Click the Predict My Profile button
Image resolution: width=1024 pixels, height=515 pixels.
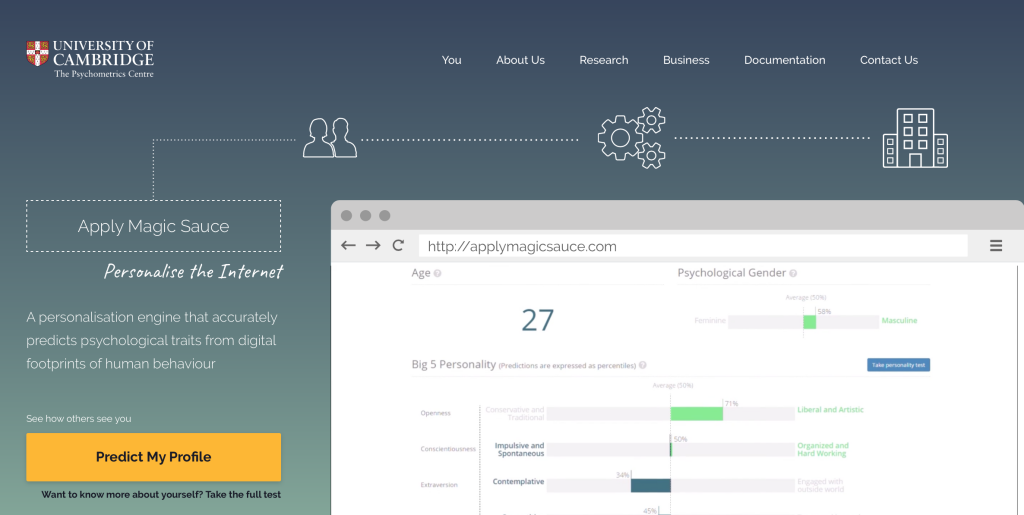click(153, 457)
